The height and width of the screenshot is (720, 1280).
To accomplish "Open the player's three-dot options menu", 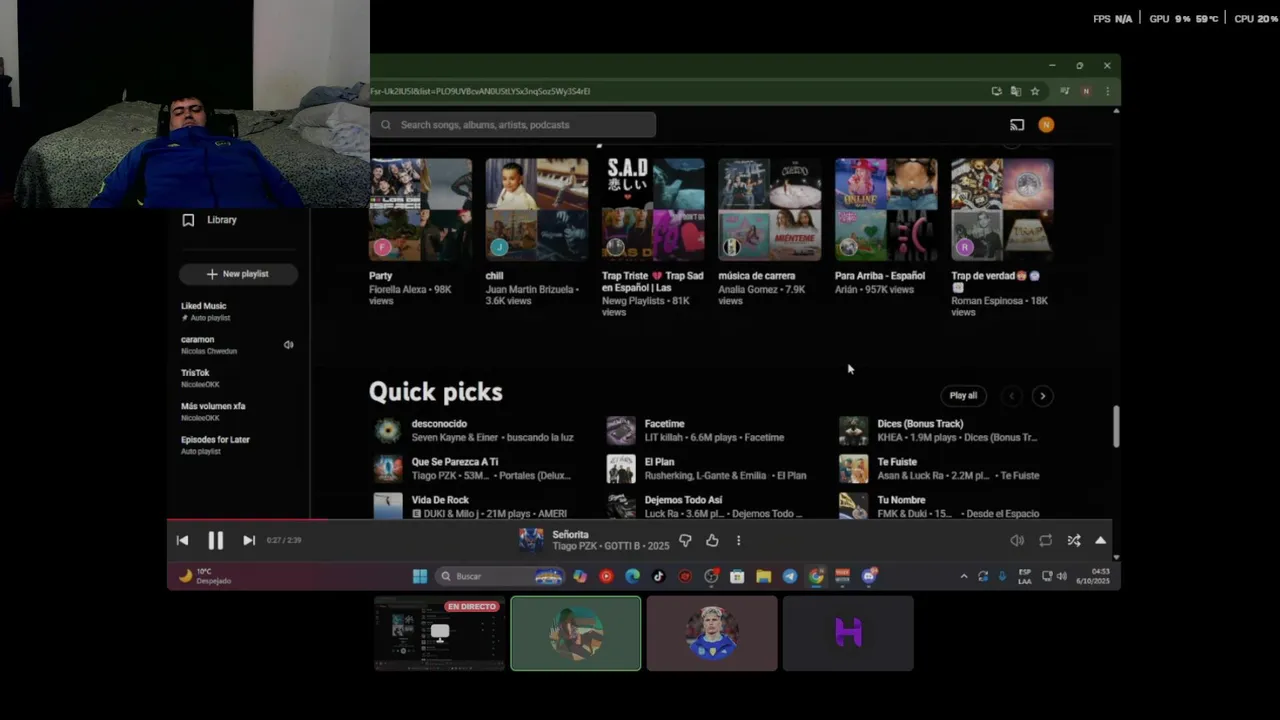I will 738,540.
